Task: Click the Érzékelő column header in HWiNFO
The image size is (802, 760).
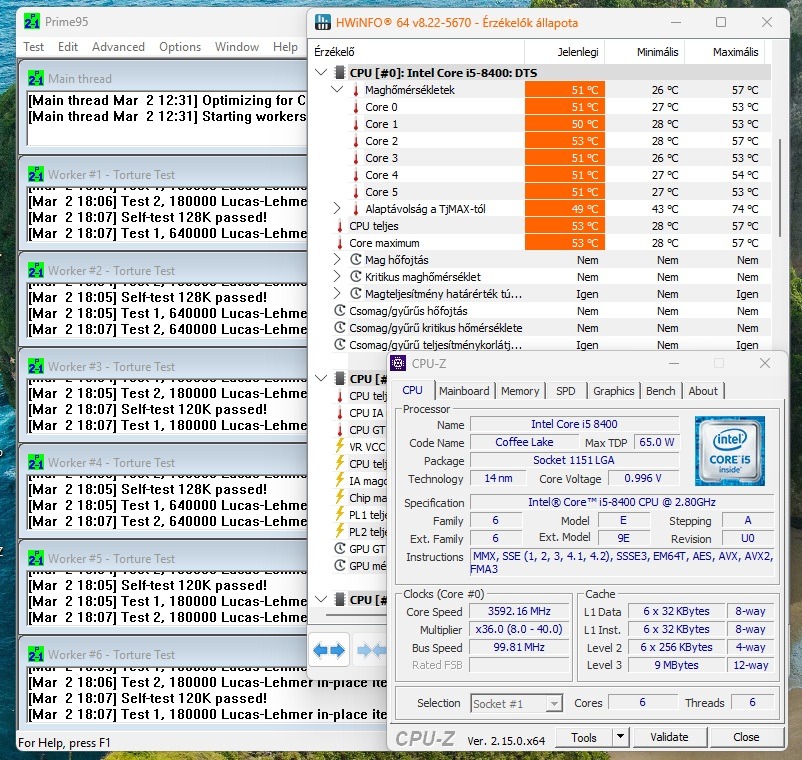Action: [x=417, y=52]
